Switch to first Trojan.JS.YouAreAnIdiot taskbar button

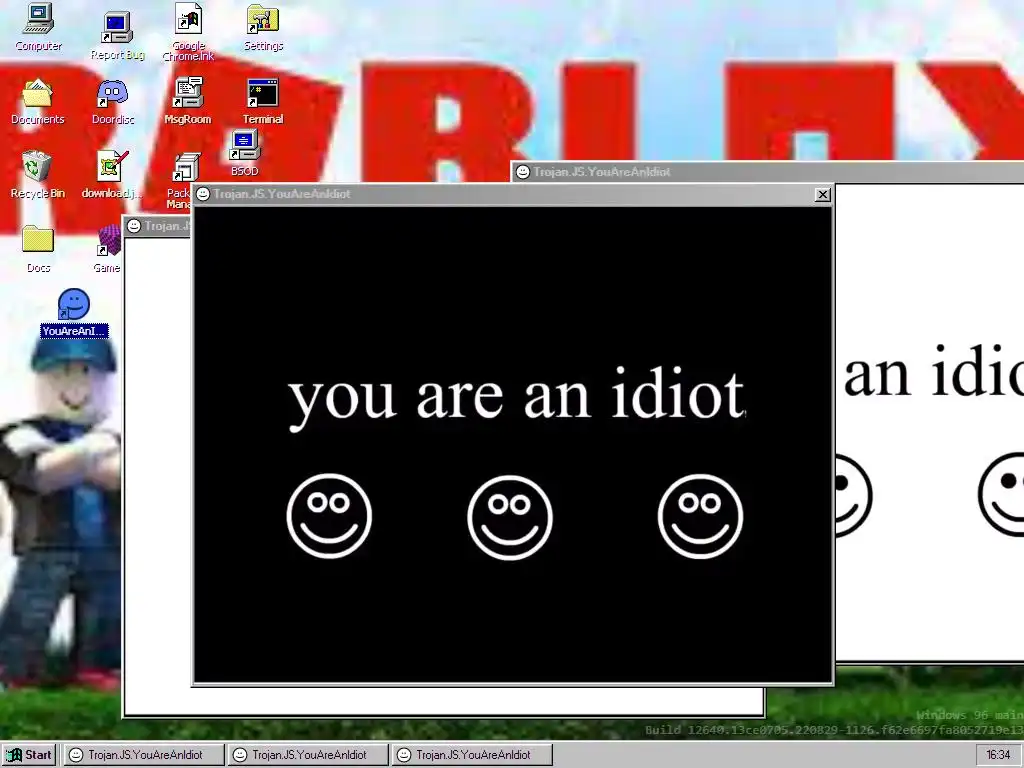coord(144,755)
